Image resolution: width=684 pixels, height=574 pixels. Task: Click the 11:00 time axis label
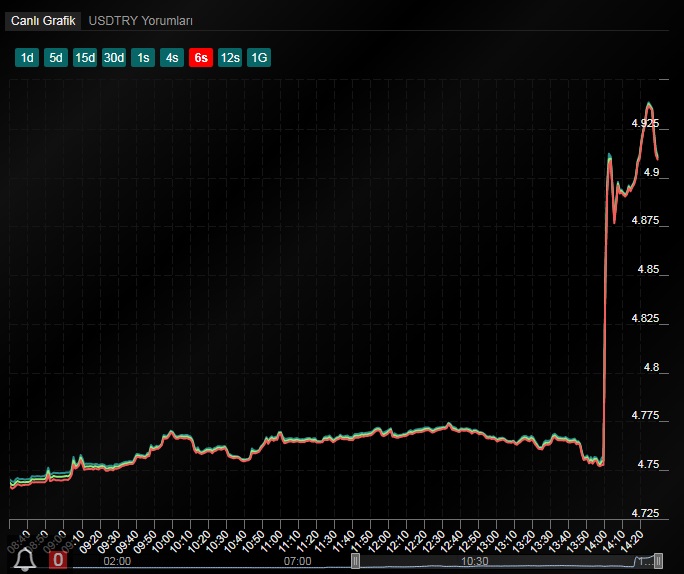click(x=271, y=540)
